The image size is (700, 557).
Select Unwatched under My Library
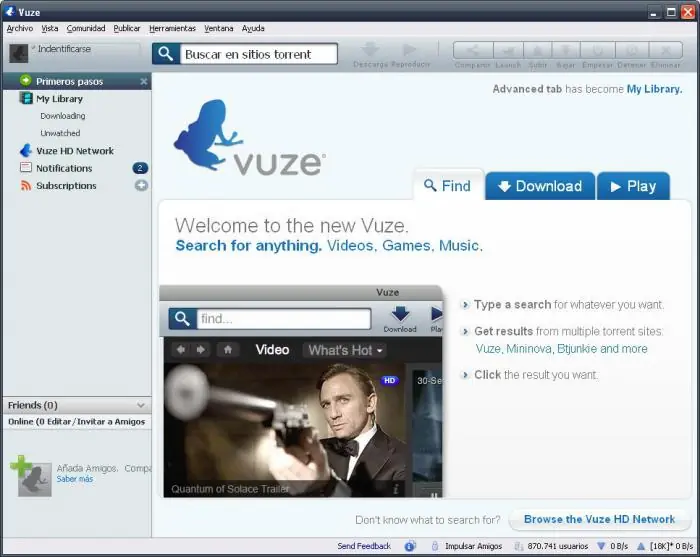pyautogui.click(x=60, y=133)
